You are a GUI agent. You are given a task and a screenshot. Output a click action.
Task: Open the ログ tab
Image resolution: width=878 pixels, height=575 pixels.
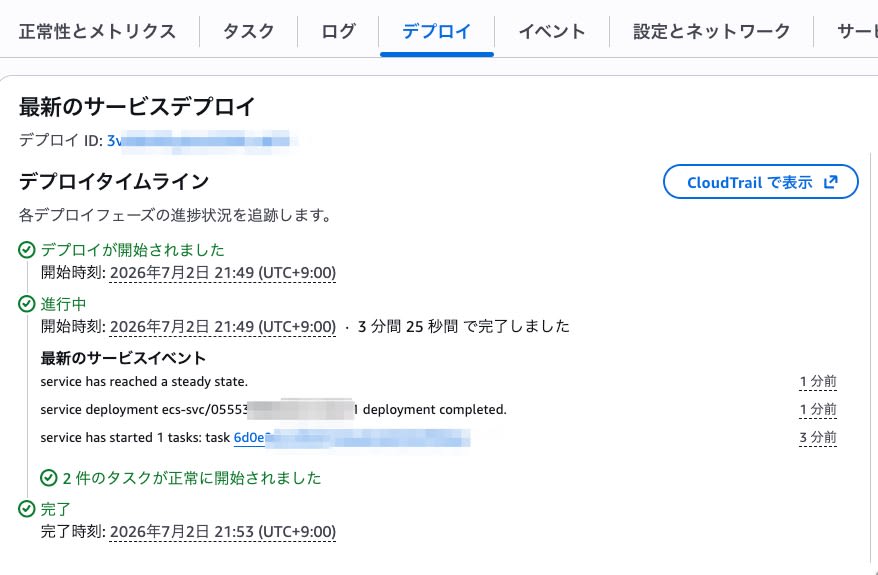pyautogui.click(x=338, y=31)
